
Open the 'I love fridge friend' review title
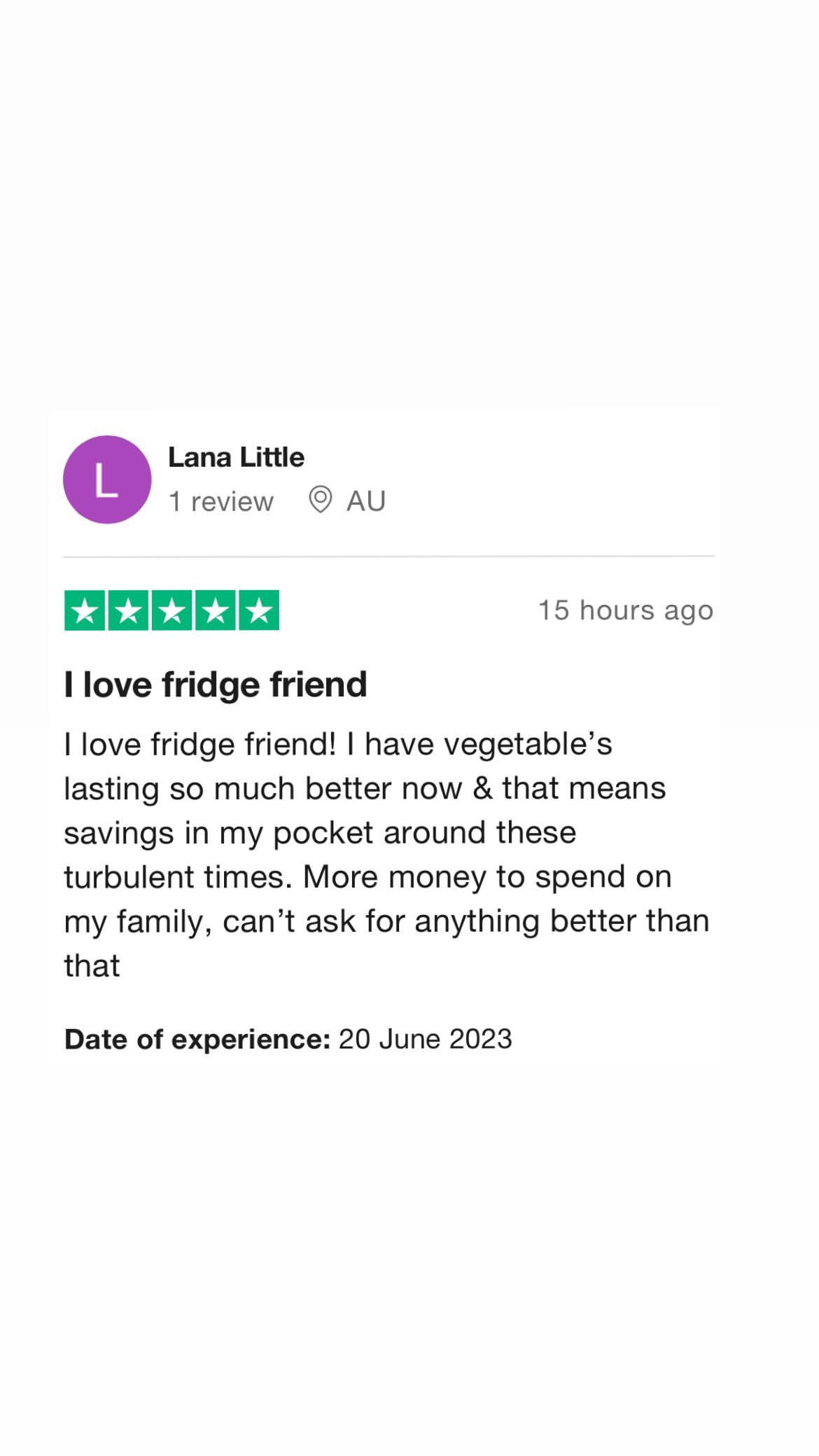[x=216, y=684]
